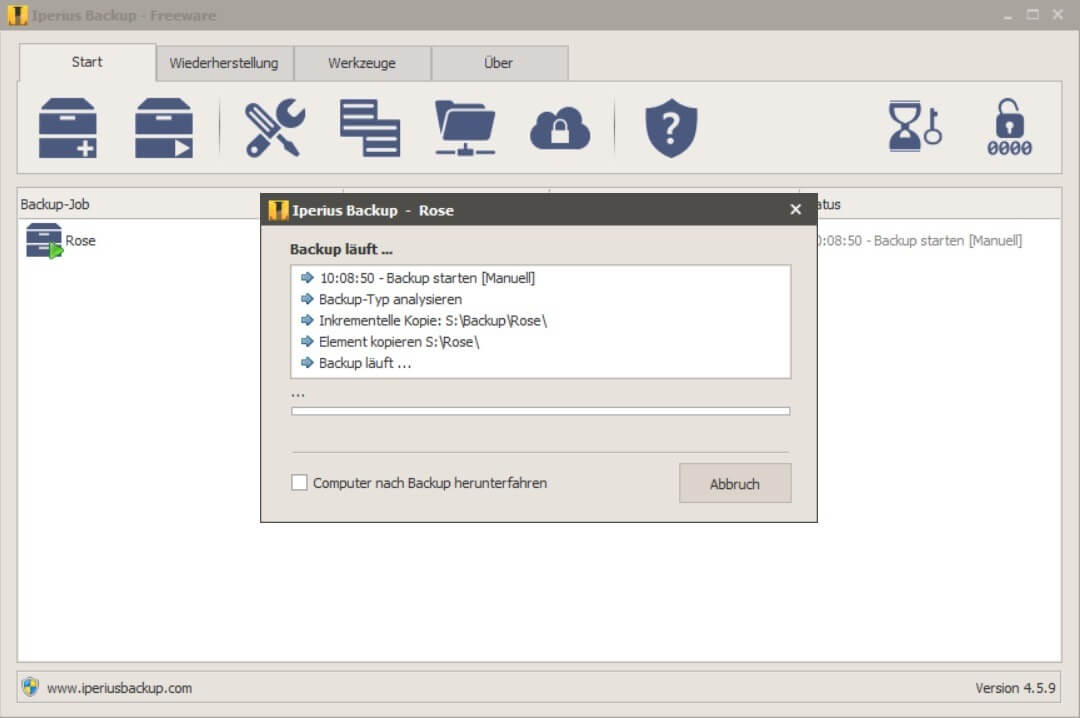The height and width of the screenshot is (718, 1080).
Task: Click Iperius logo in main title bar
Action: click(x=18, y=15)
